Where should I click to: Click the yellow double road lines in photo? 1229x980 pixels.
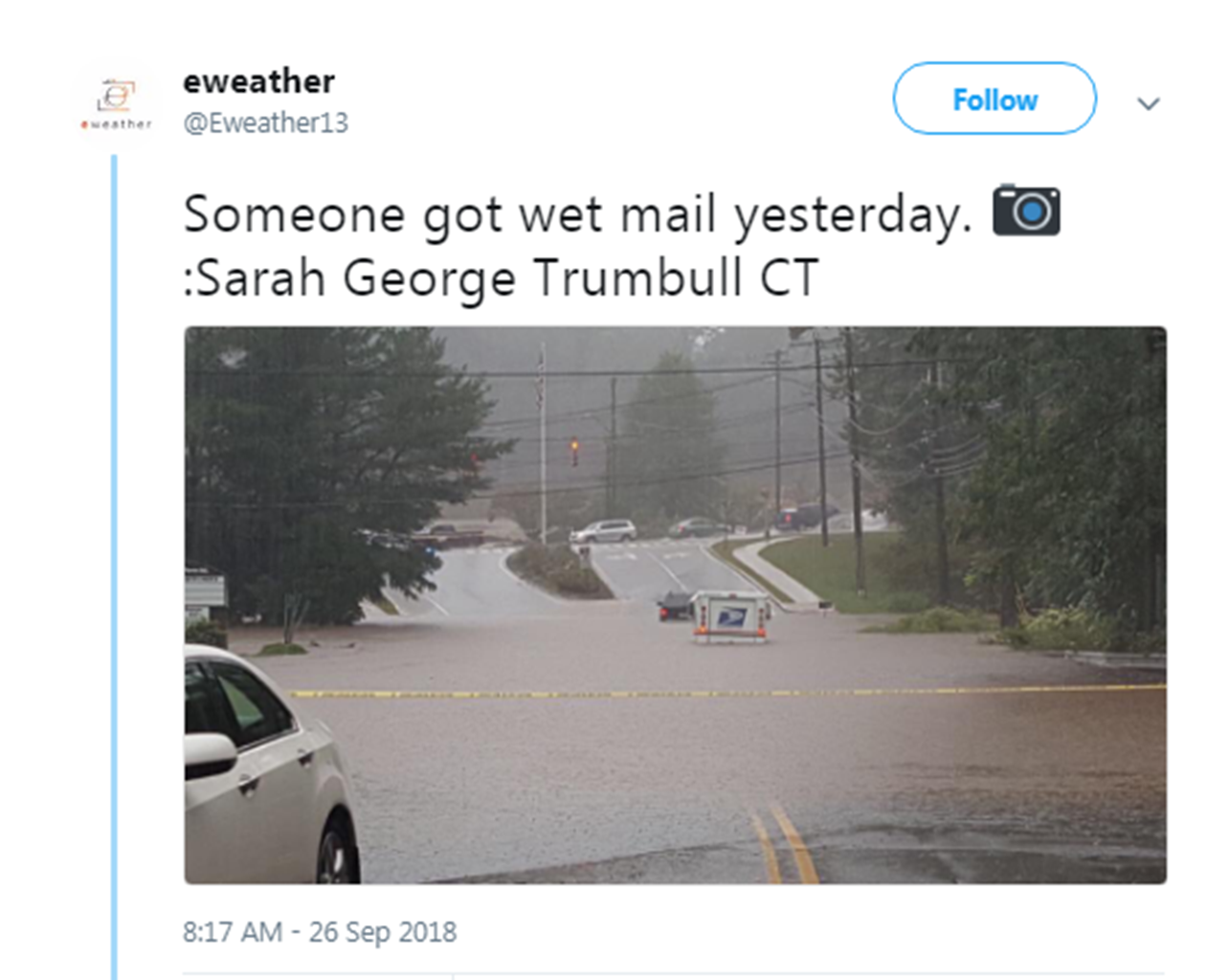(x=783, y=842)
